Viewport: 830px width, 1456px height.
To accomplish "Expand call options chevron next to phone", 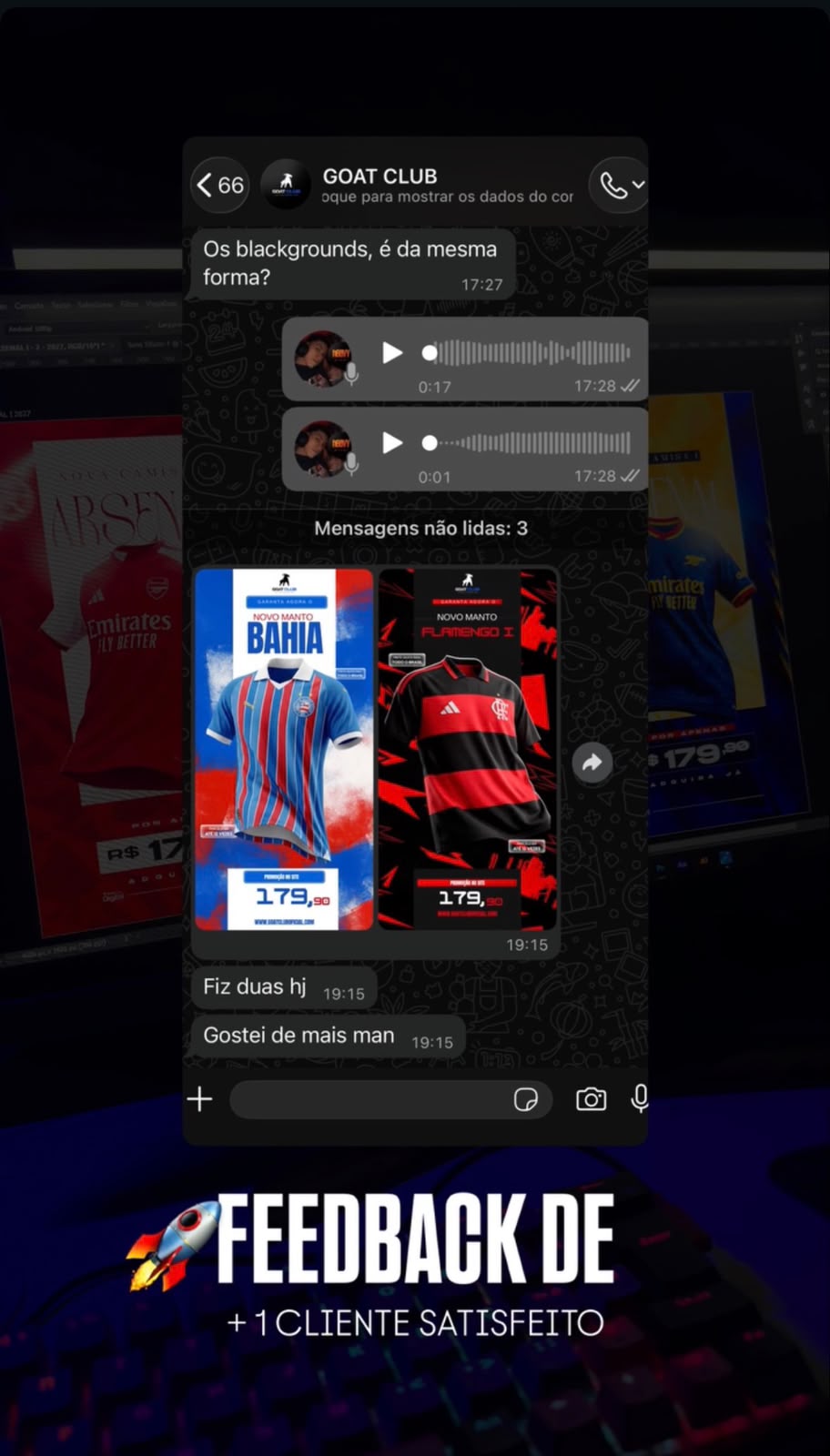I will 639,185.
